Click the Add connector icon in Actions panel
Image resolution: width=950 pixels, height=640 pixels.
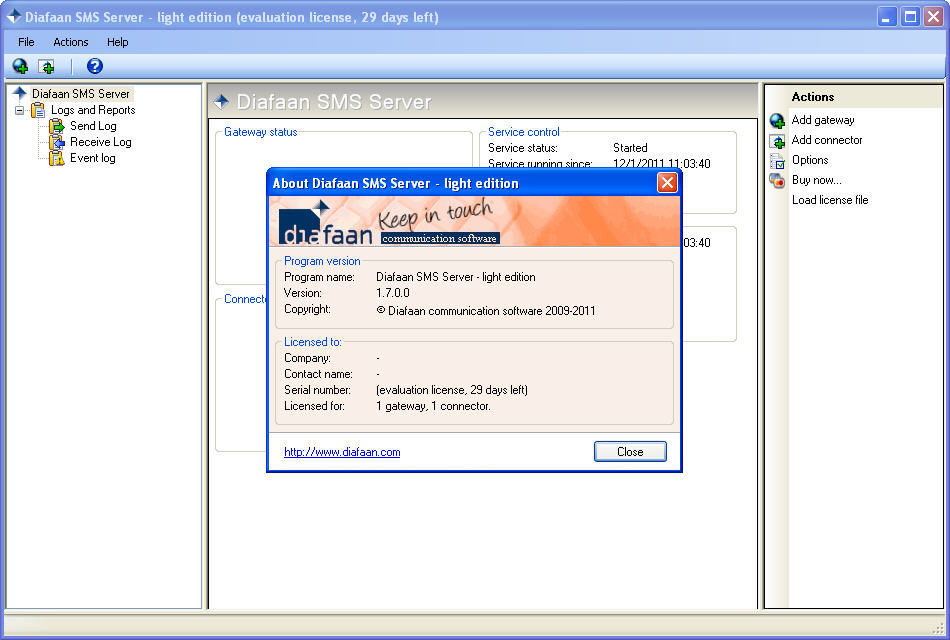click(x=777, y=140)
